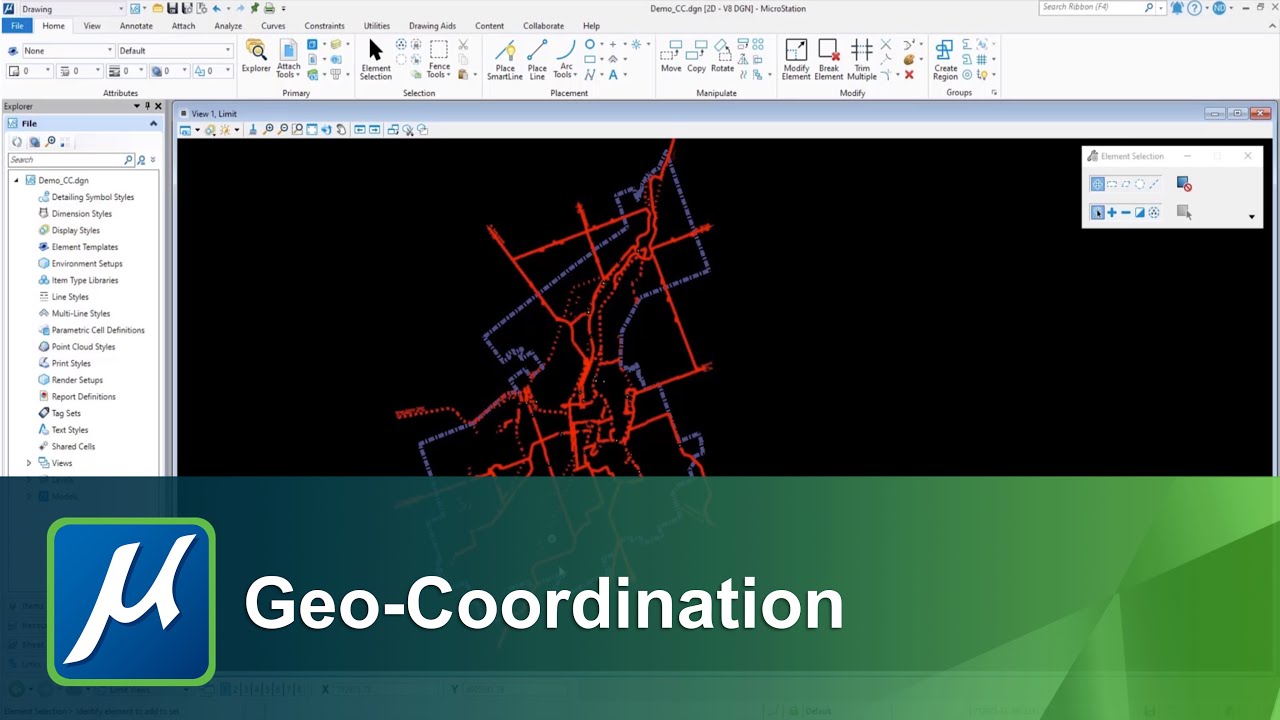Expand the Views tree node
The height and width of the screenshot is (720, 1280).
[29, 463]
